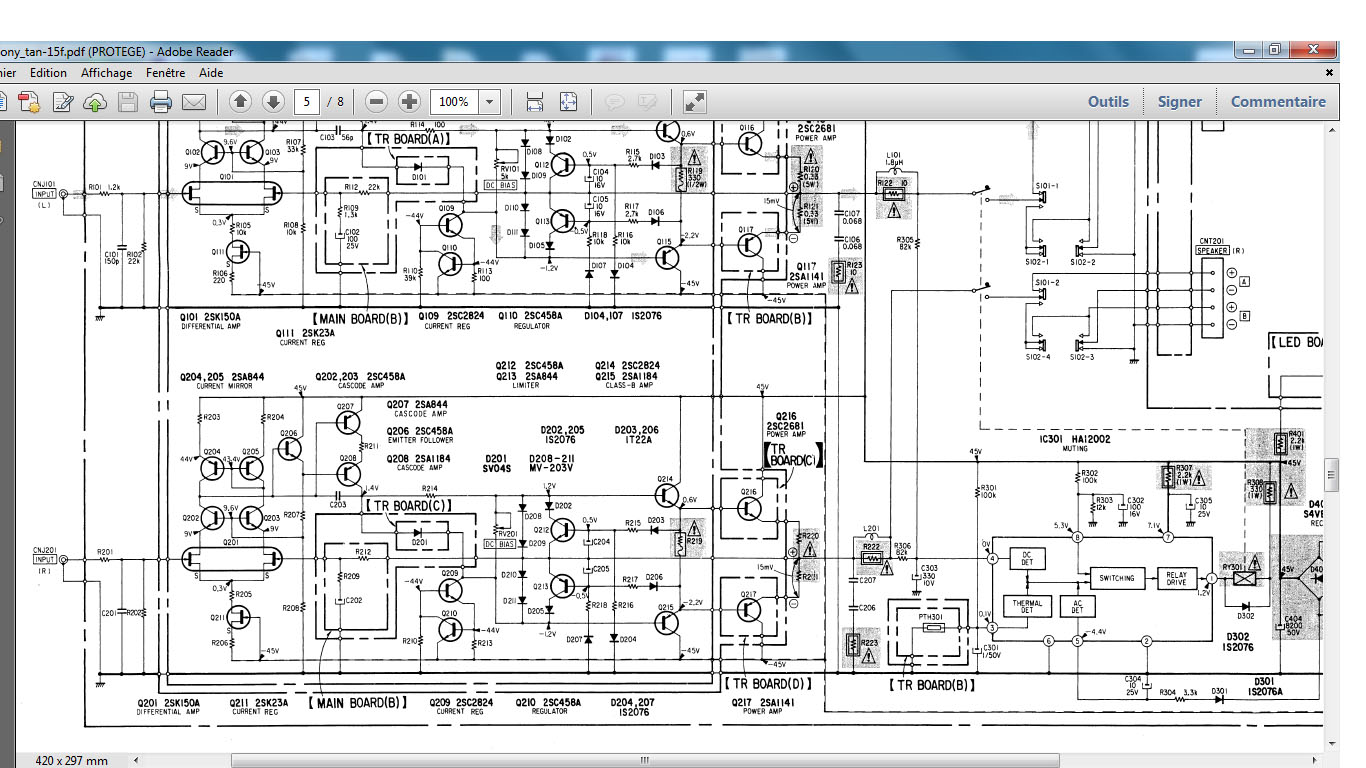This screenshot has height=768, width=1366.
Task: Open the Affichage menu
Action: (106, 73)
